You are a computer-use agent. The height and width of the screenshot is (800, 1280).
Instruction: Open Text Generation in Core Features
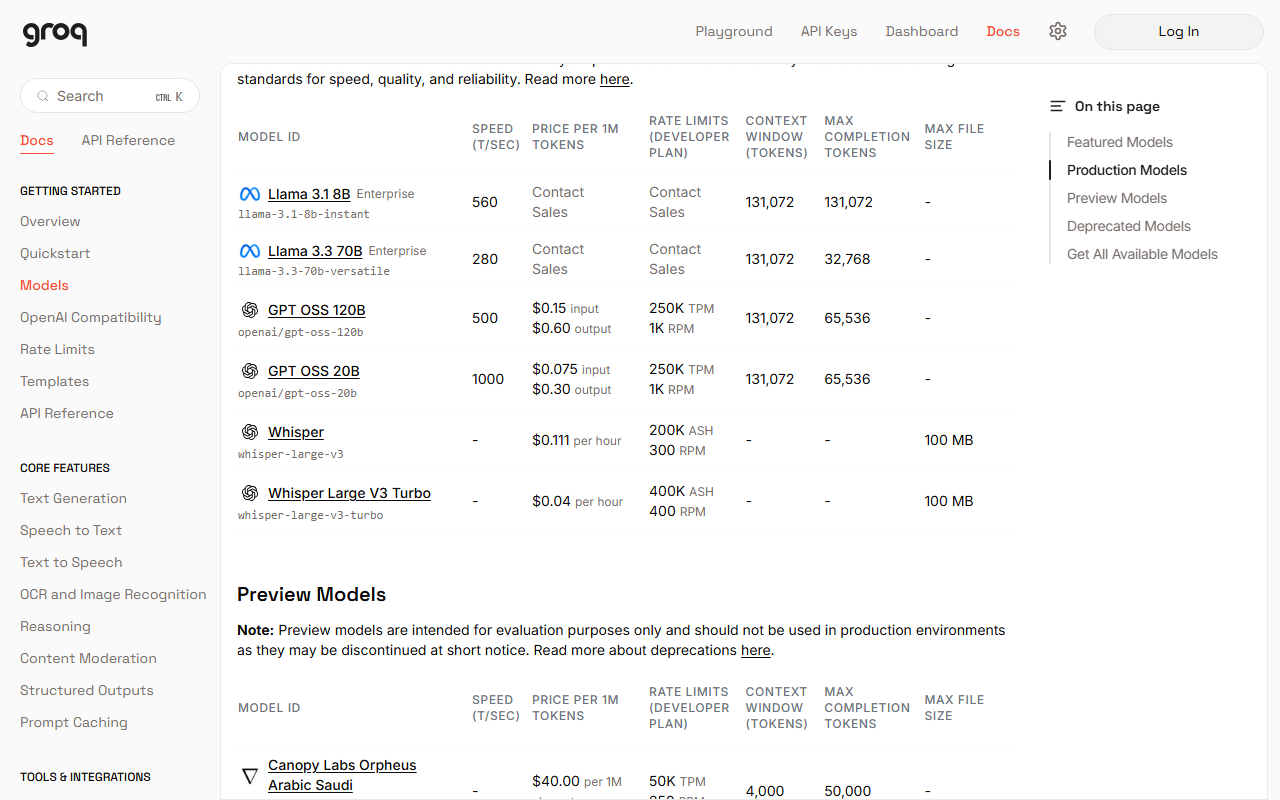pyautogui.click(x=73, y=498)
